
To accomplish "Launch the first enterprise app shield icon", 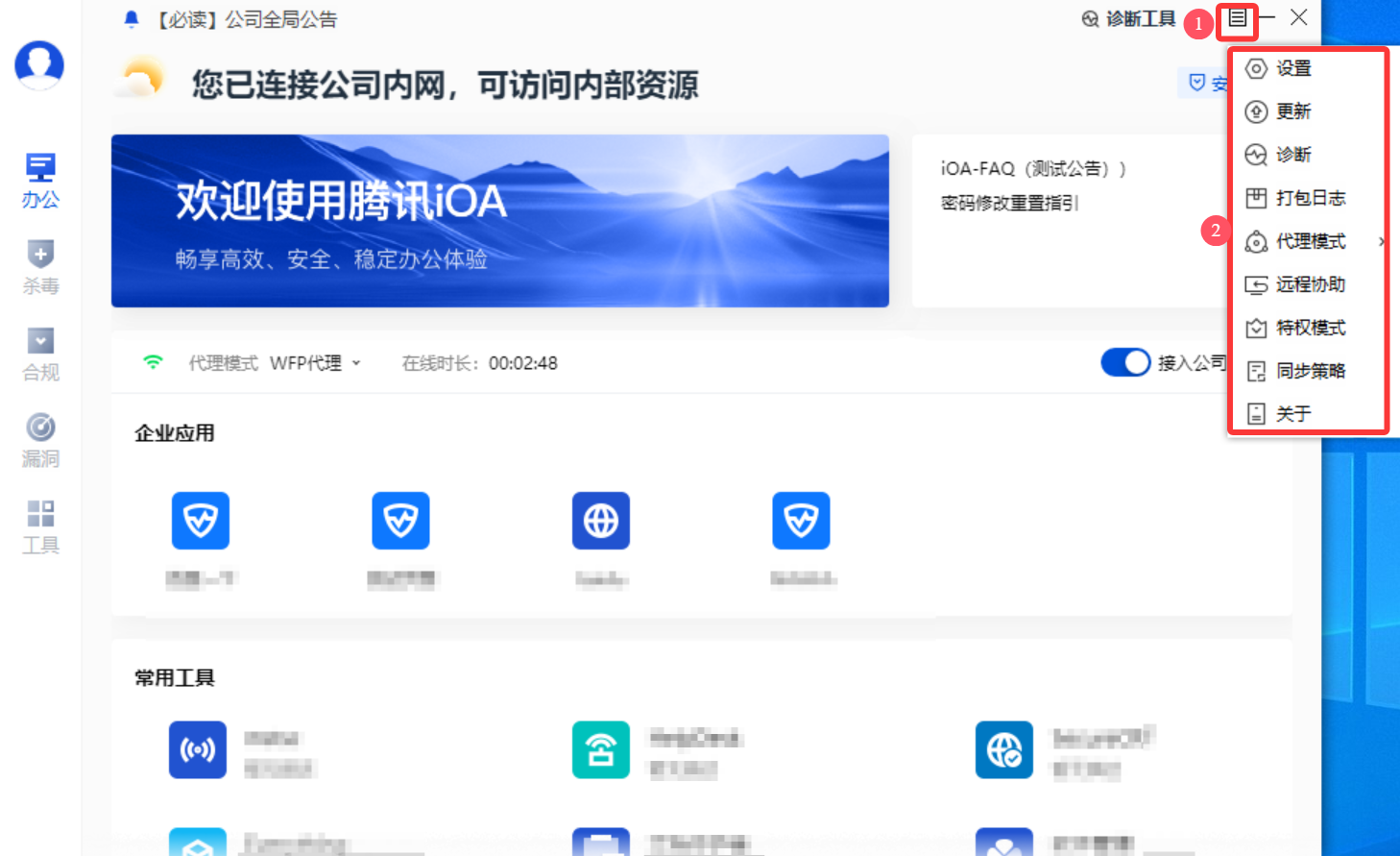I will [201, 521].
